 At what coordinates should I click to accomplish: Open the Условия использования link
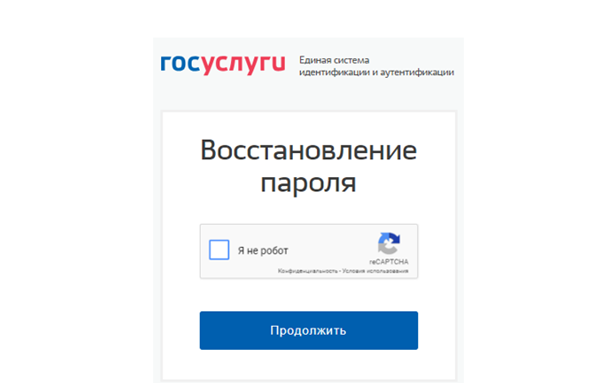[x=375, y=271]
